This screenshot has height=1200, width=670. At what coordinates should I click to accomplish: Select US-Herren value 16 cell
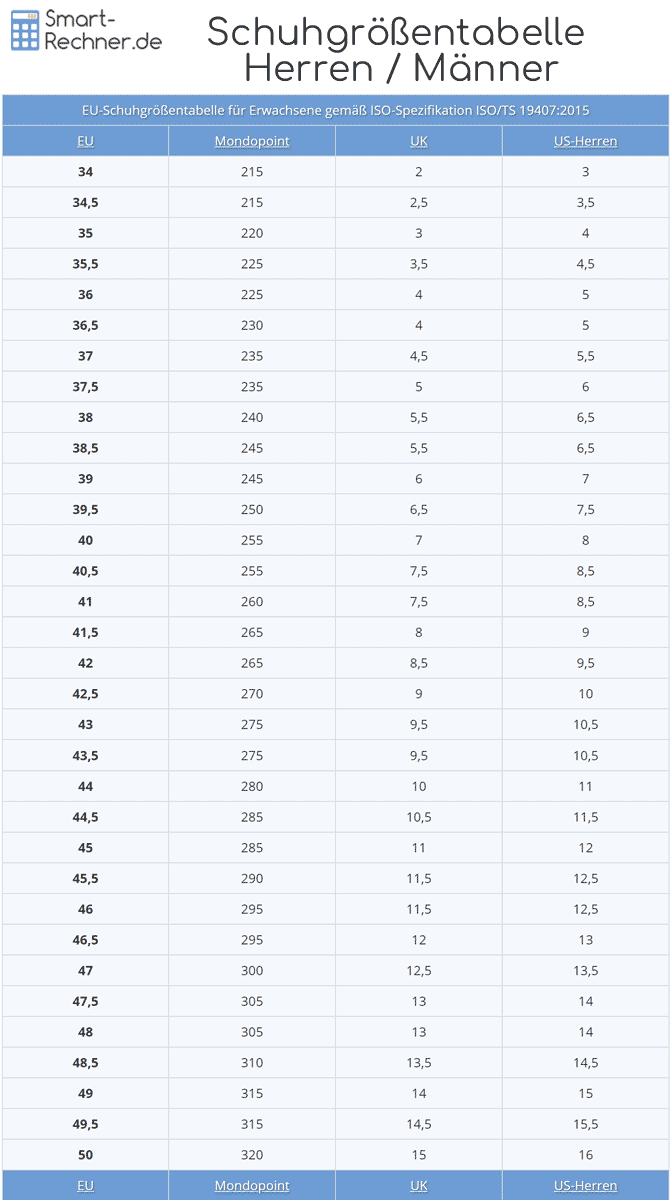coord(585,1155)
